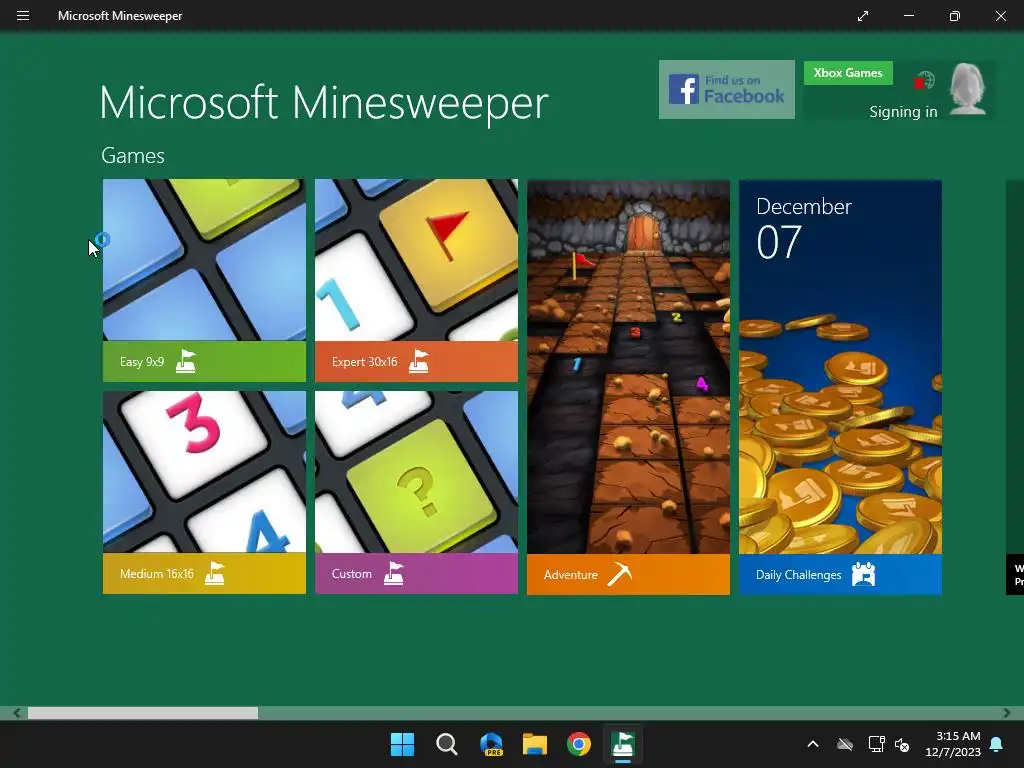
Task: Open the Daily Challenges tile
Action: point(840,387)
